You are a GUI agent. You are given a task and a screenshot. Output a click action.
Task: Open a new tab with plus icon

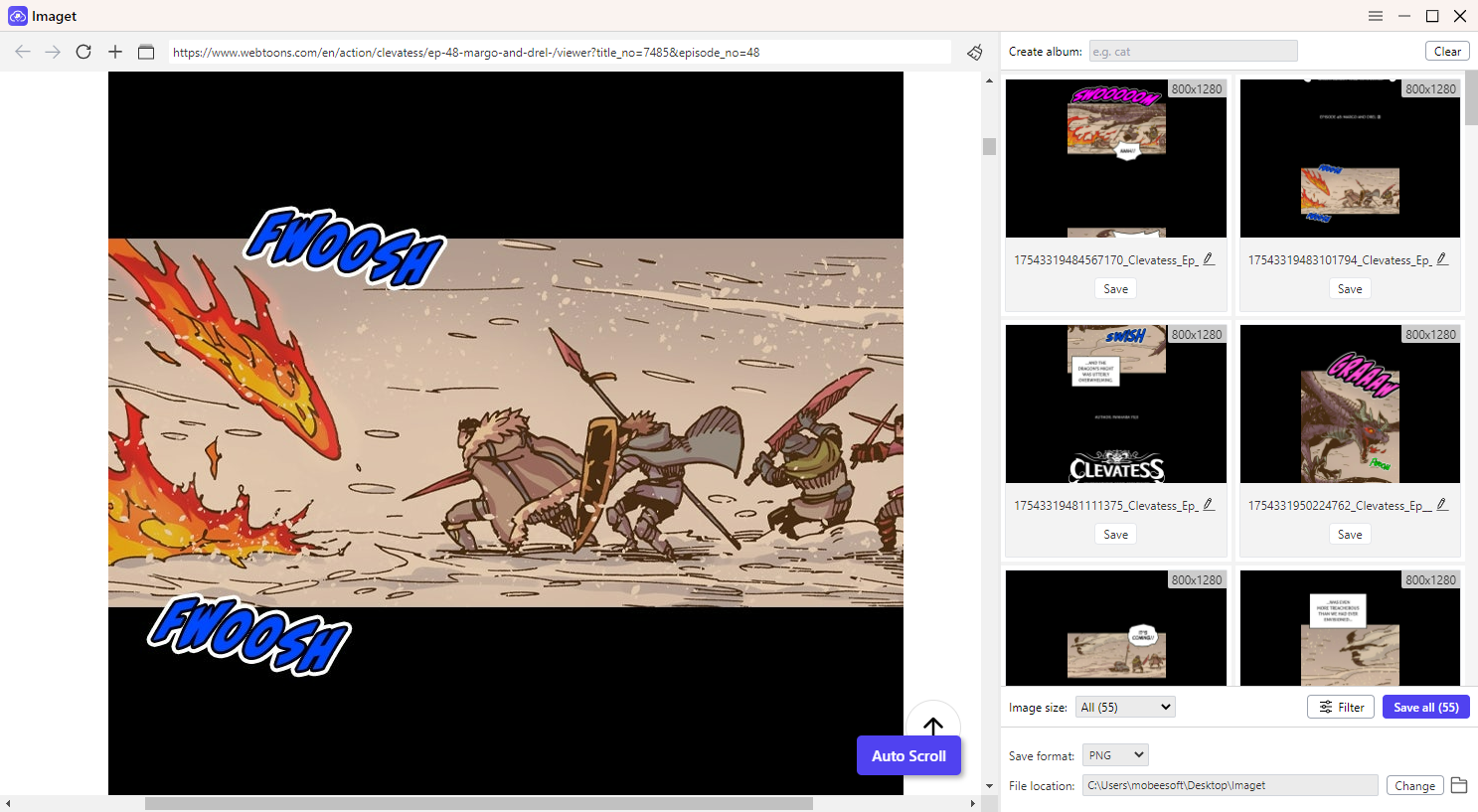coord(115,52)
